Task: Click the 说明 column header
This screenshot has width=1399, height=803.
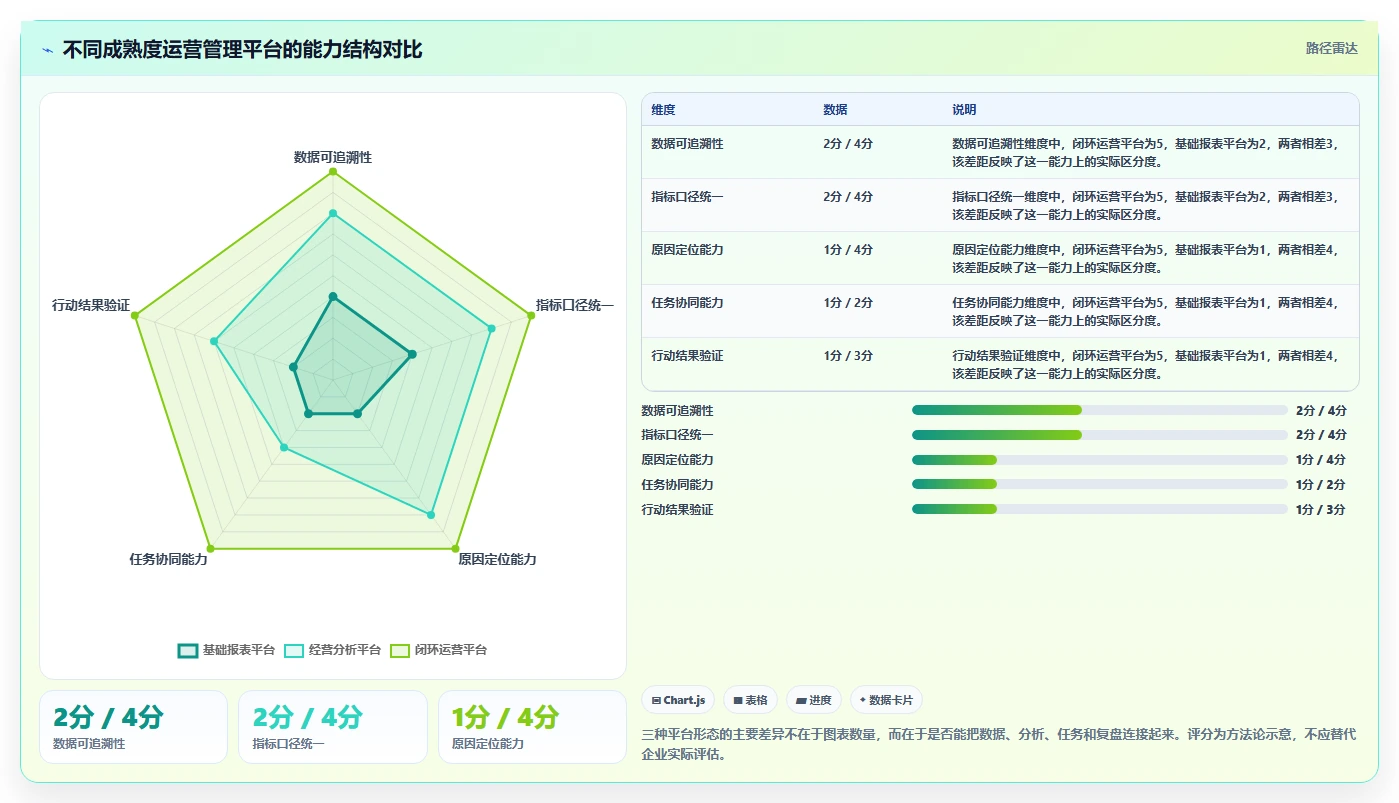Action: 964,110
